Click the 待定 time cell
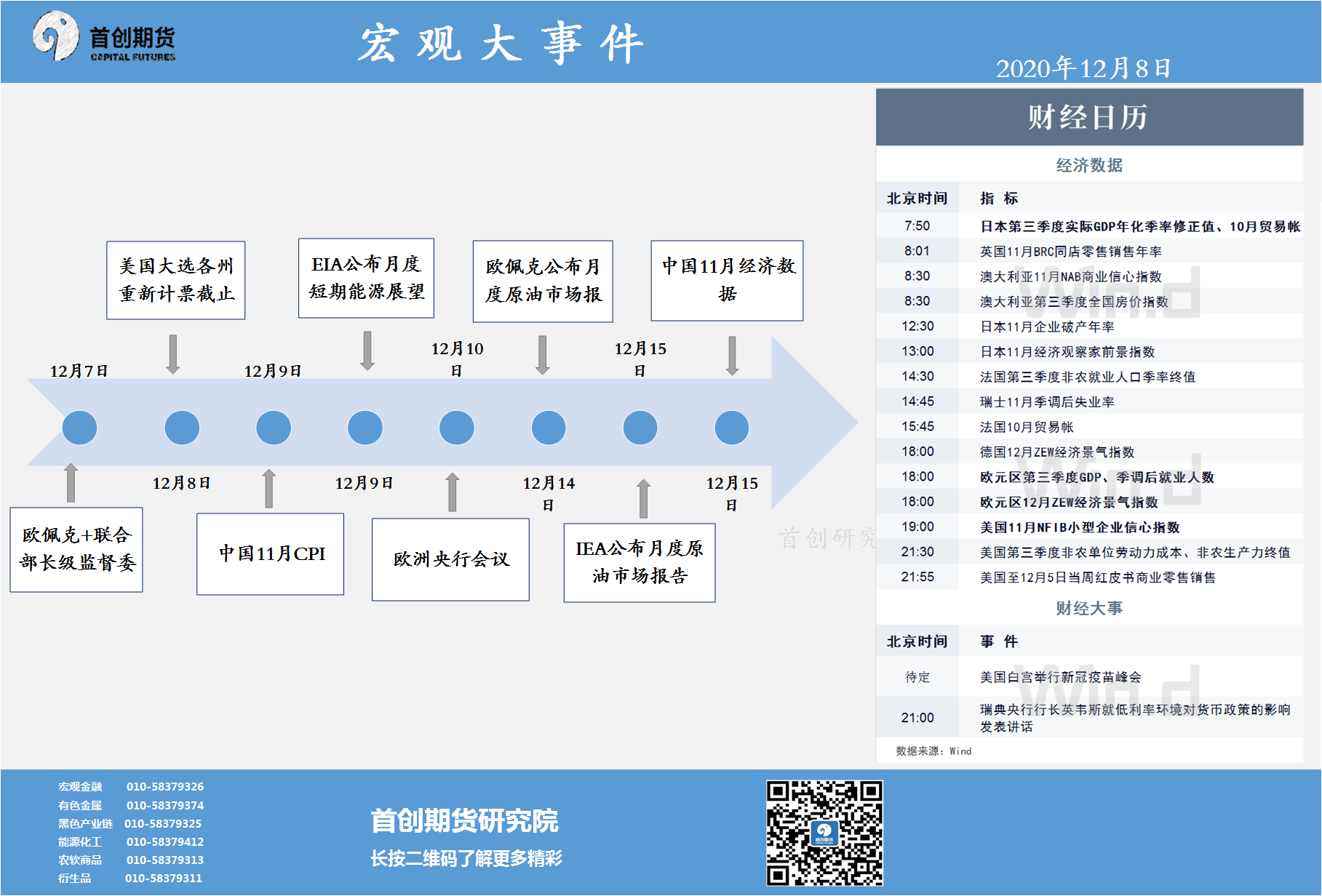Screen dimensions: 1322x896 click(x=917, y=677)
